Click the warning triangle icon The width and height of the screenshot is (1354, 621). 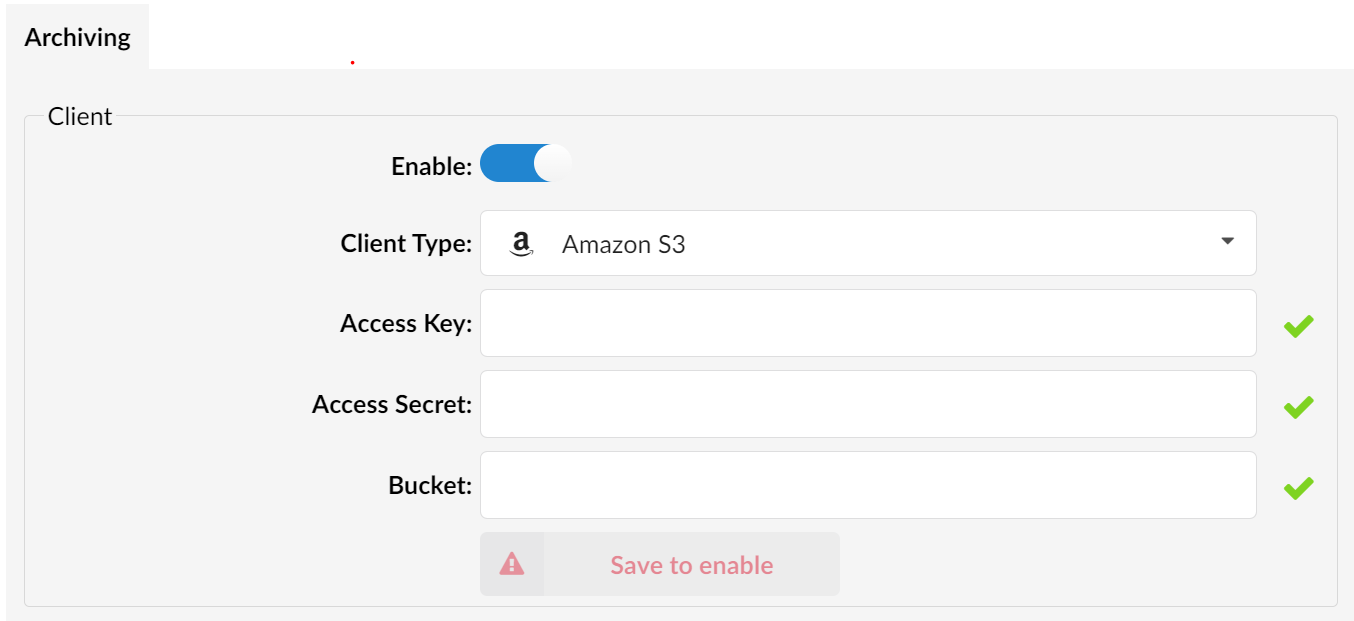point(512,564)
